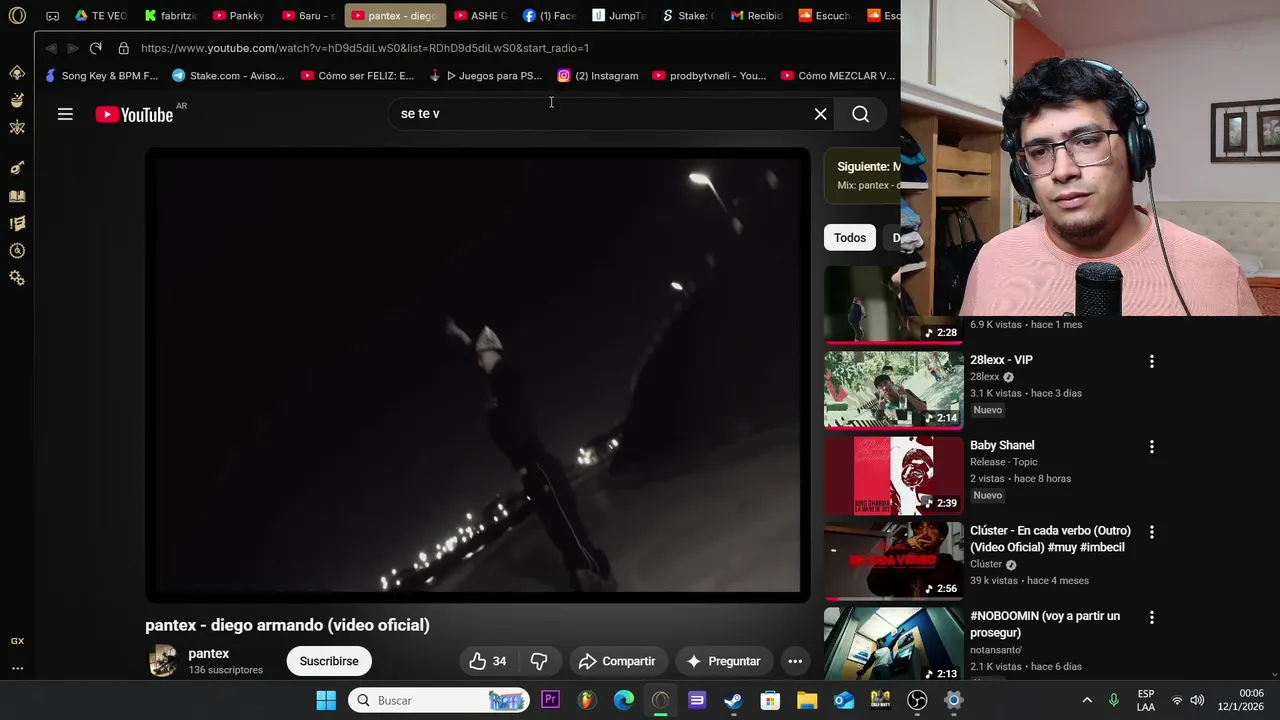
Task: Open Microsoft Edge from taskbar
Action: 624,700
